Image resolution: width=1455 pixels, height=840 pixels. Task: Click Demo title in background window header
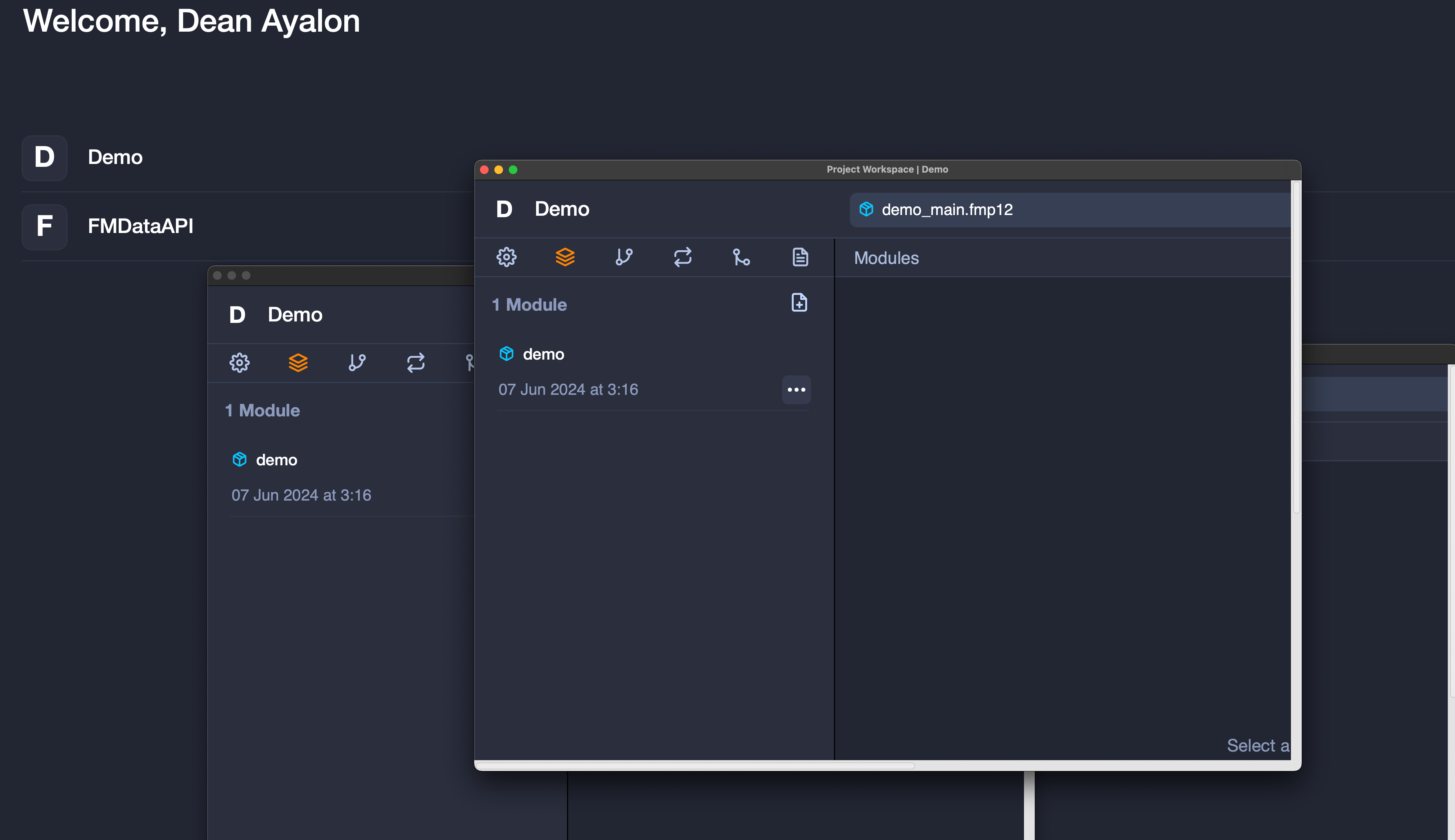(x=295, y=315)
